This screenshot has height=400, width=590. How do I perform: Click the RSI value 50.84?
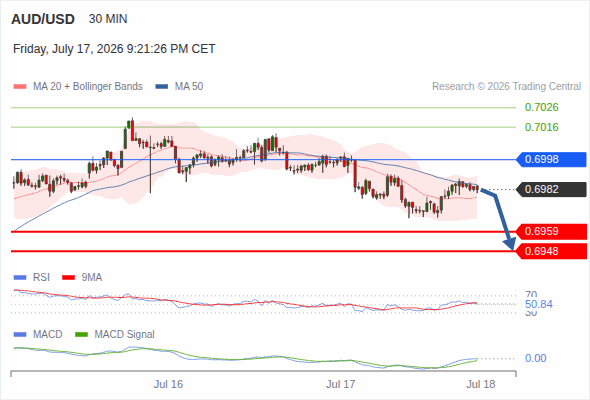point(539,304)
